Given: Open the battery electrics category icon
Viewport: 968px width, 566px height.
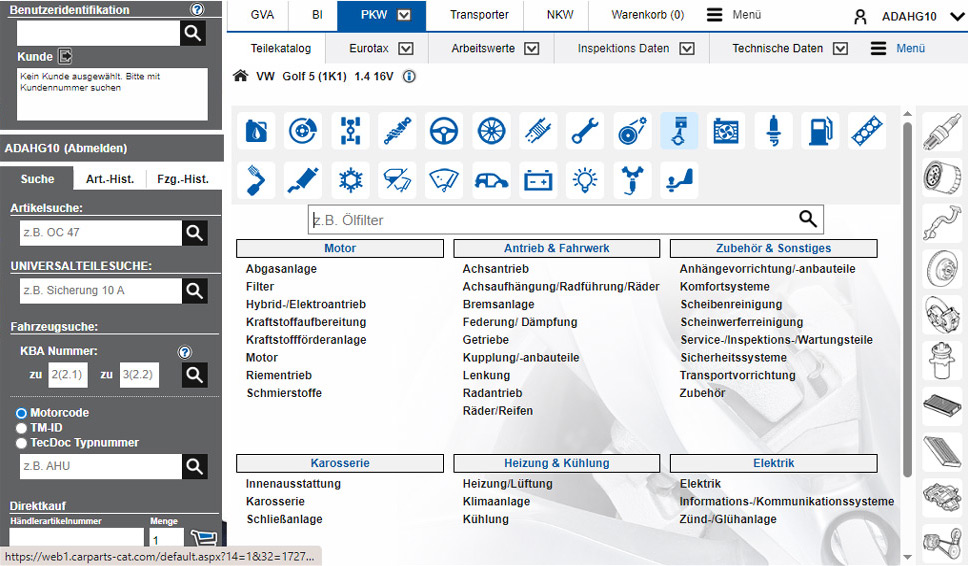Looking at the screenshot, I should point(538,180).
